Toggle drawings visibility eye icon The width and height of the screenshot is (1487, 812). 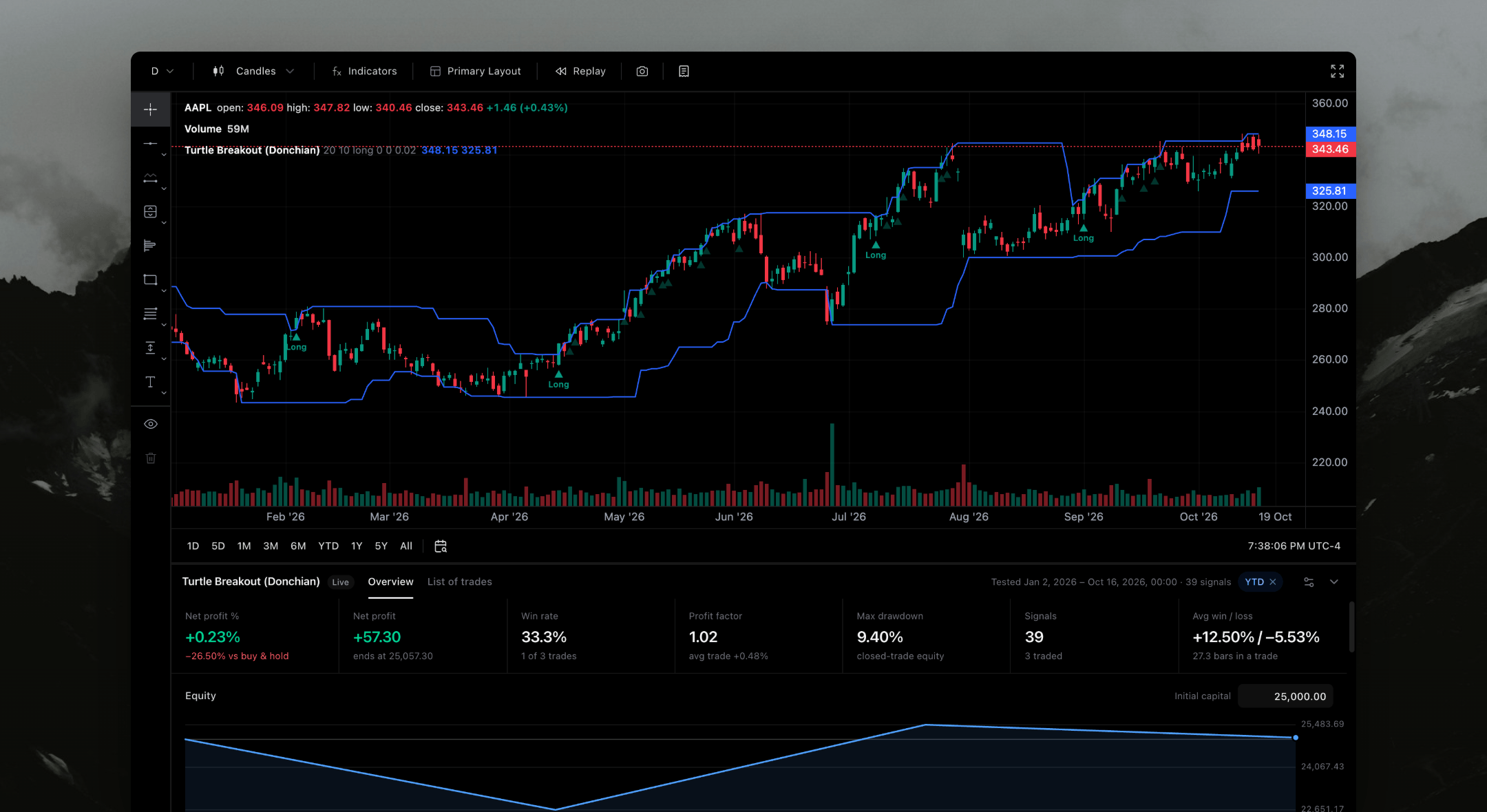pos(151,424)
